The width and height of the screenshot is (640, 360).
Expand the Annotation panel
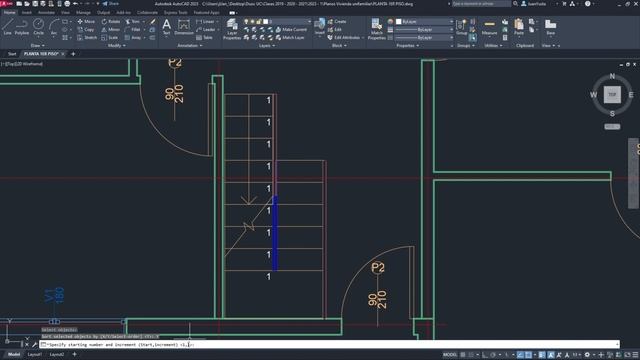pos(190,46)
